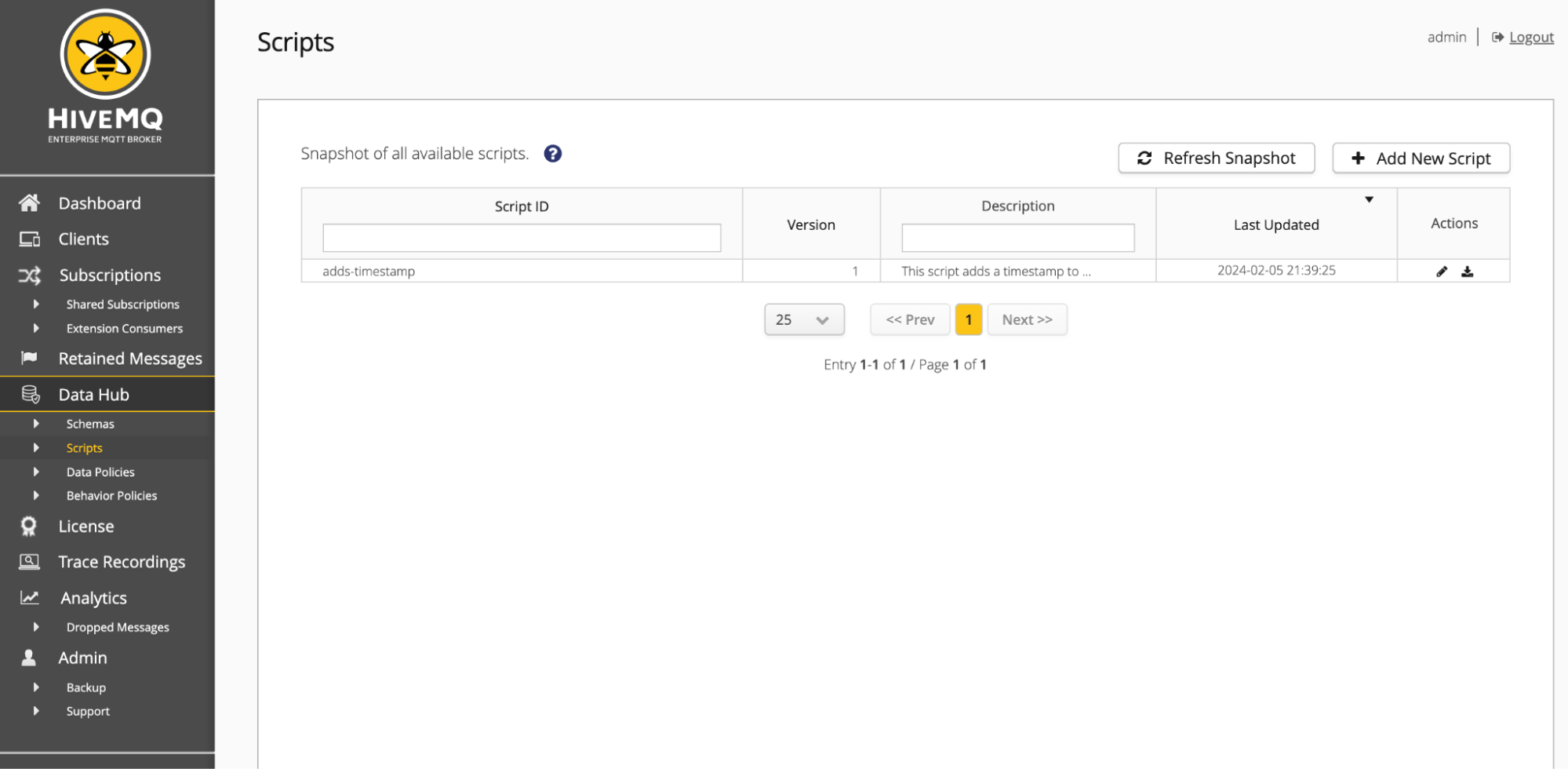The image size is (1568, 769).
Task: Go to Clients section
Action: click(83, 239)
